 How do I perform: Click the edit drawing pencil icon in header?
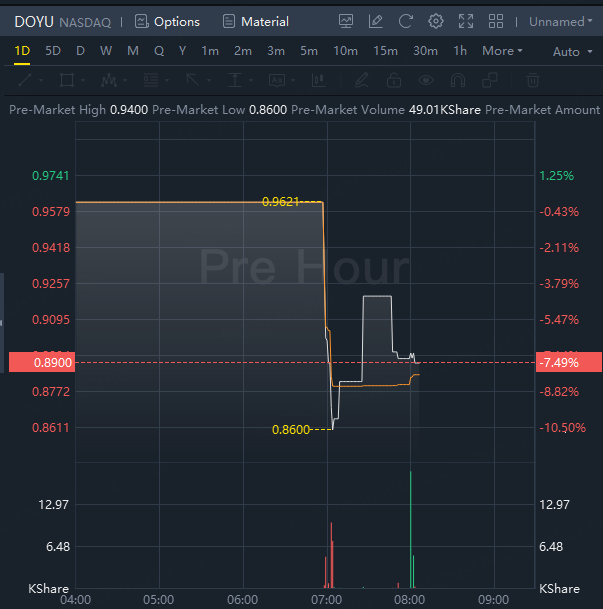[375, 21]
